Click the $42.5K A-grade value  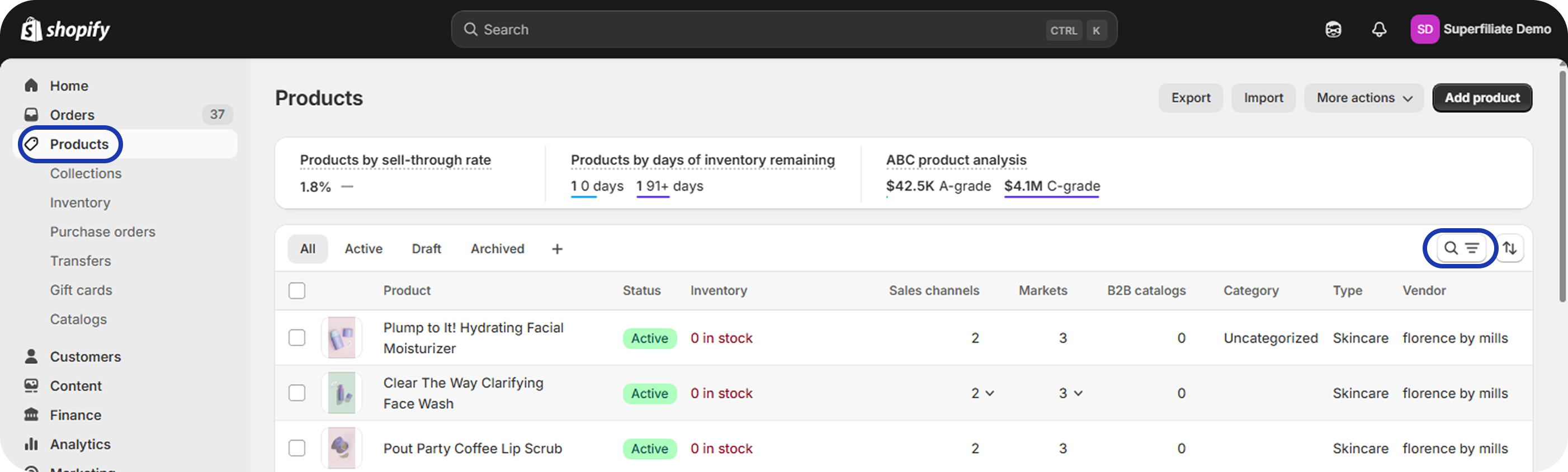pyautogui.click(x=938, y=186)
